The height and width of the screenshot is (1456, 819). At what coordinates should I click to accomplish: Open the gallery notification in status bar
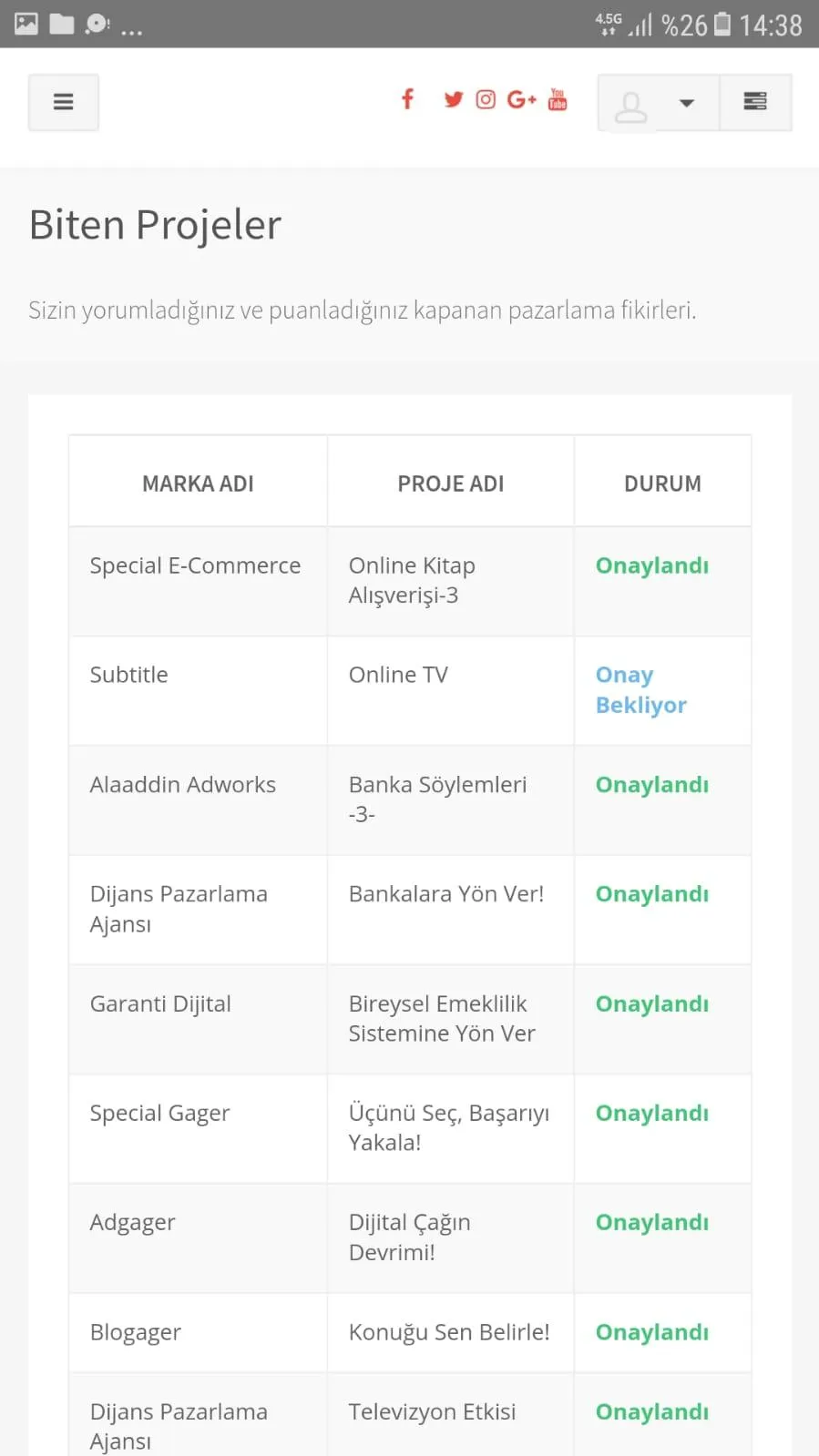click(x=26, y=24)
